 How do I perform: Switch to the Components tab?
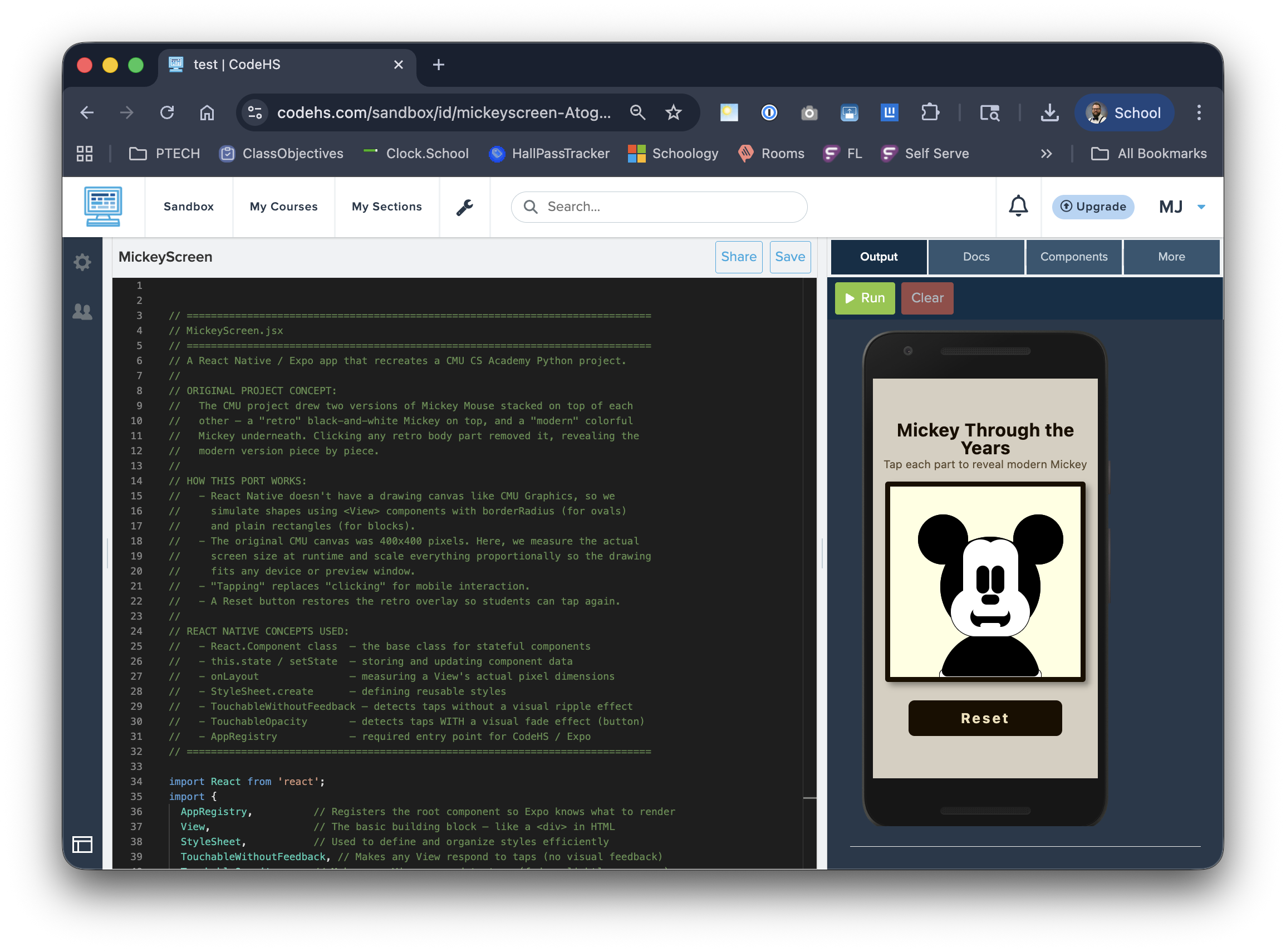pos(1073,257)
